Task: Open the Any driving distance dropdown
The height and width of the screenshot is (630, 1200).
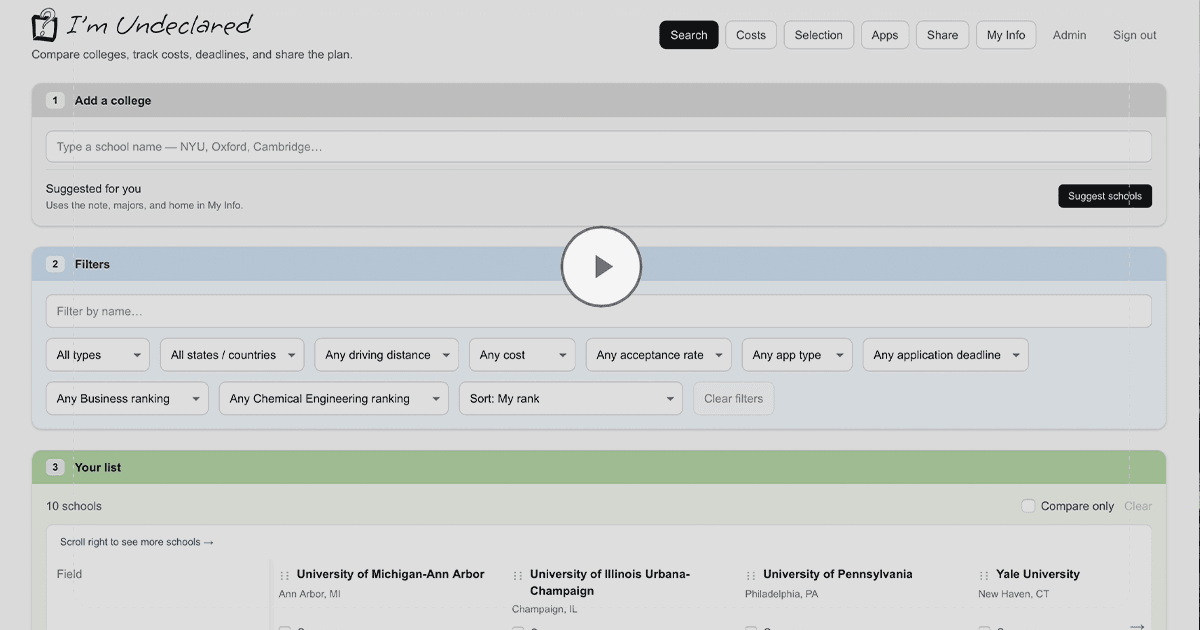Action: pyautogui.click(x=387, y=355)
